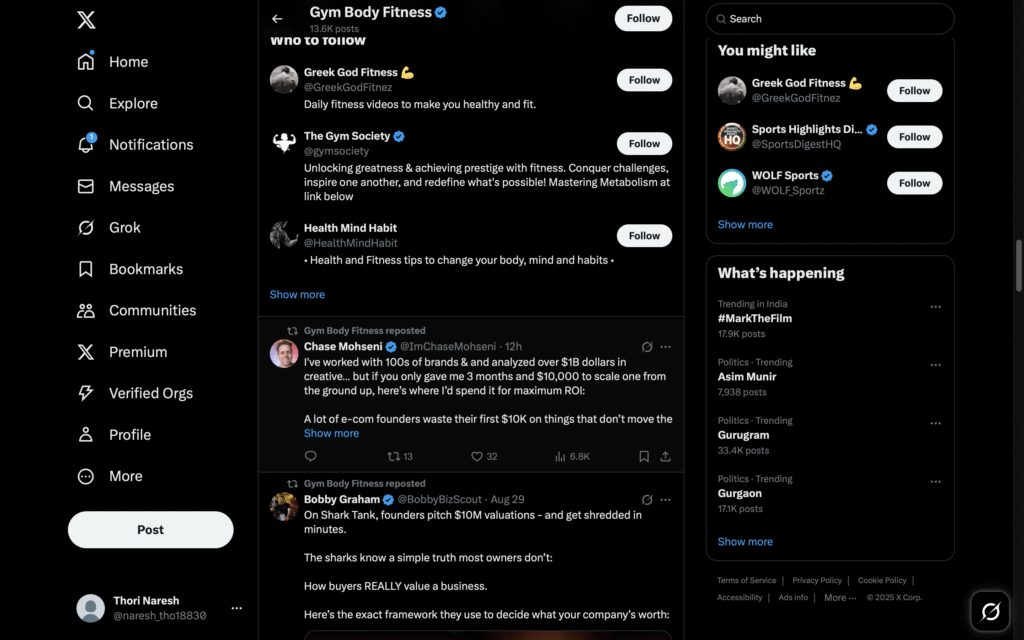Go to Communities in sidebar
Image resolution: width=1024 pixels, height=640 pixels.
136,310
